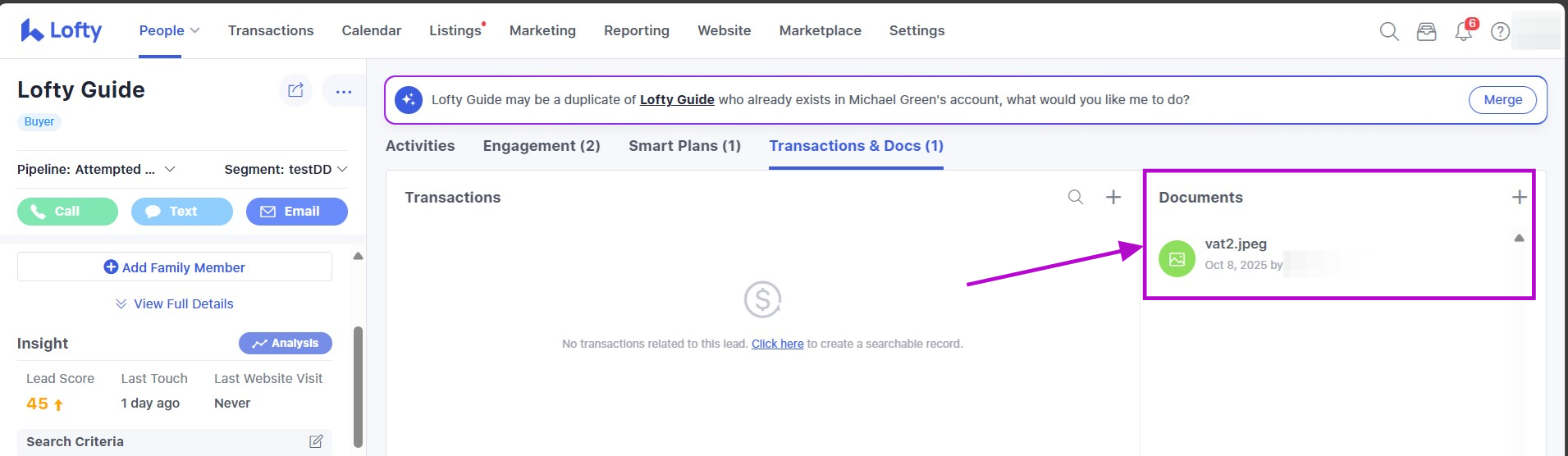This screenshot has width=1568, height=456.
Task: Edit Search Criteria pencil icon
Action: (x=316, y=441)
